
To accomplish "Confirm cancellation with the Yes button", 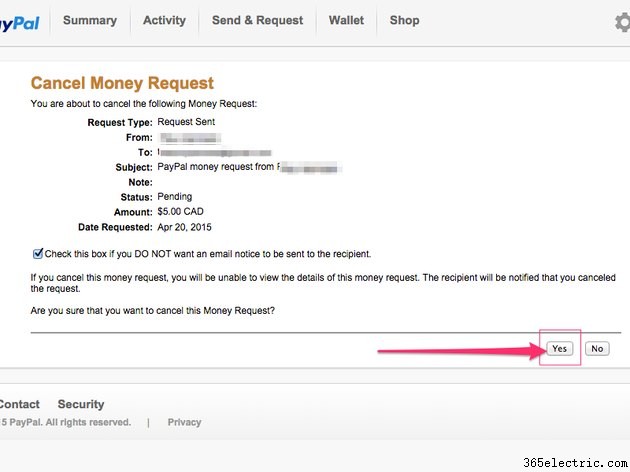I will [x=560, y=348].
